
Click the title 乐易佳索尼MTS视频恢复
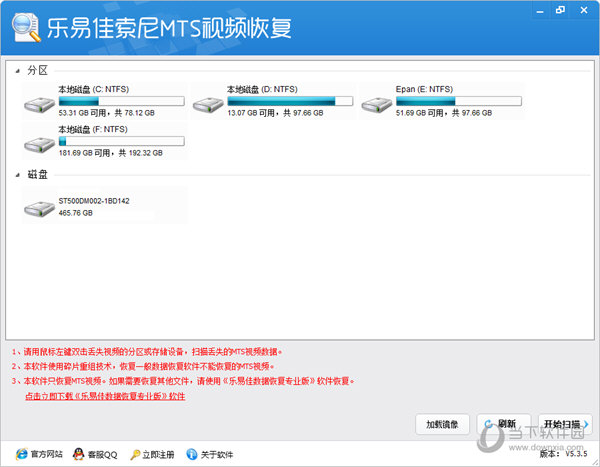[169, 28]
